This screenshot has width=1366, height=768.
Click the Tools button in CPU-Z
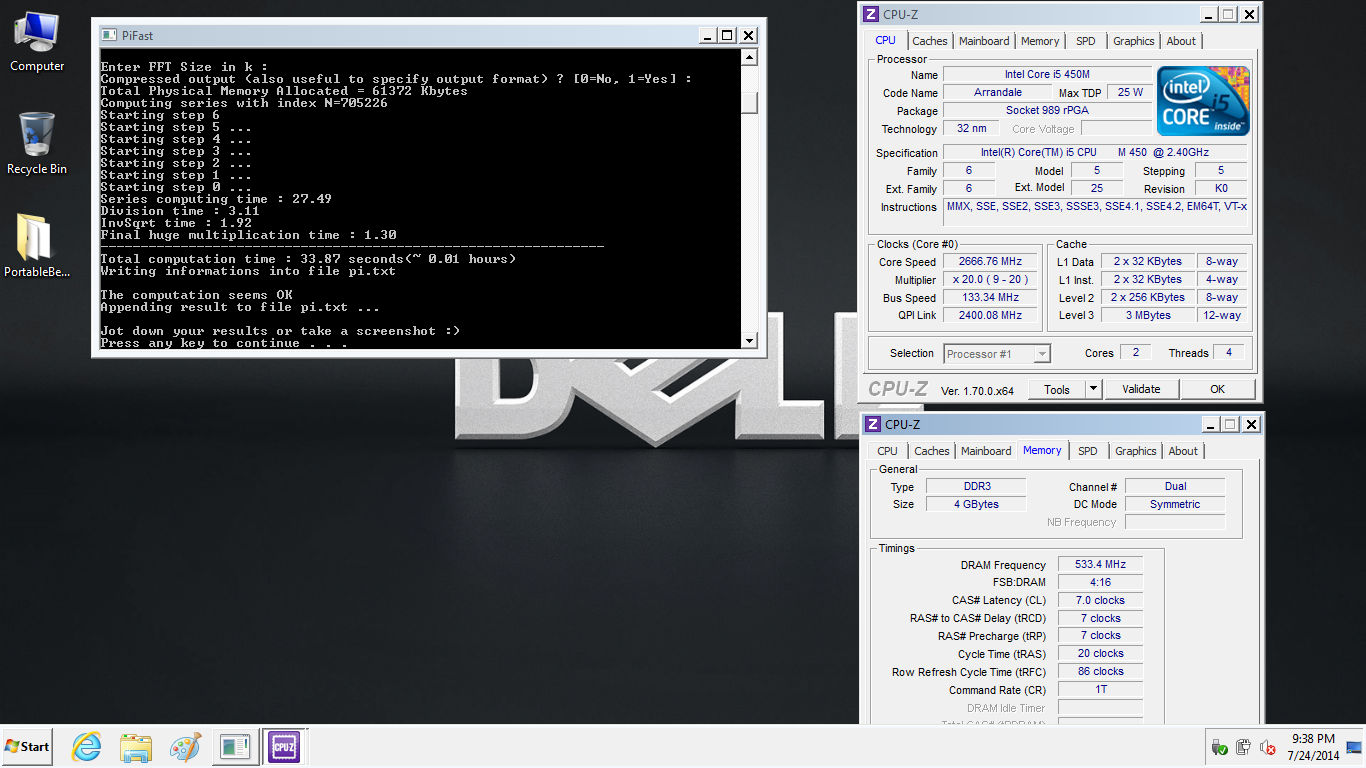tap(1057, 389)
